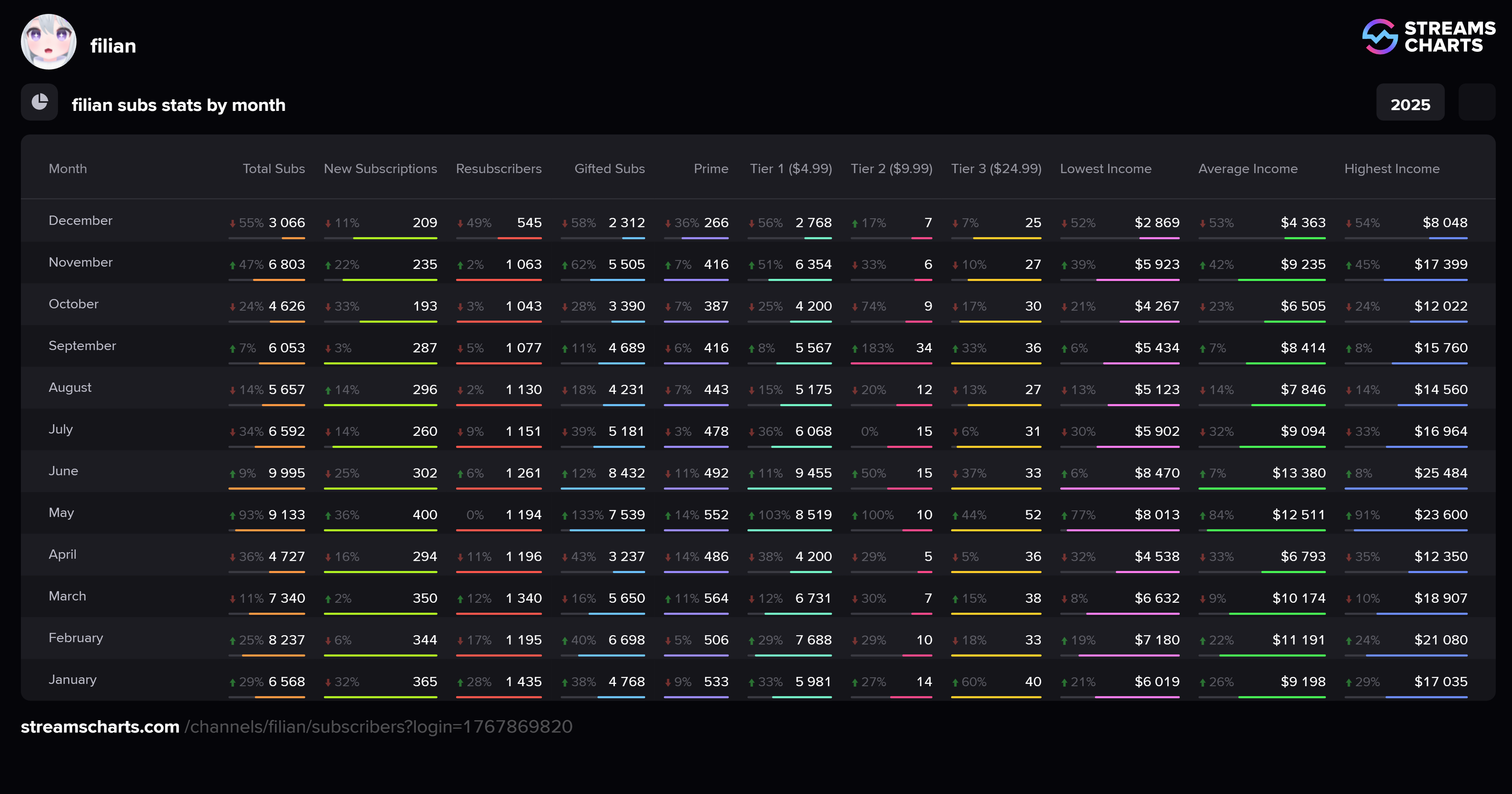
Task: Click the filian channel name
Action: point(113,46)
